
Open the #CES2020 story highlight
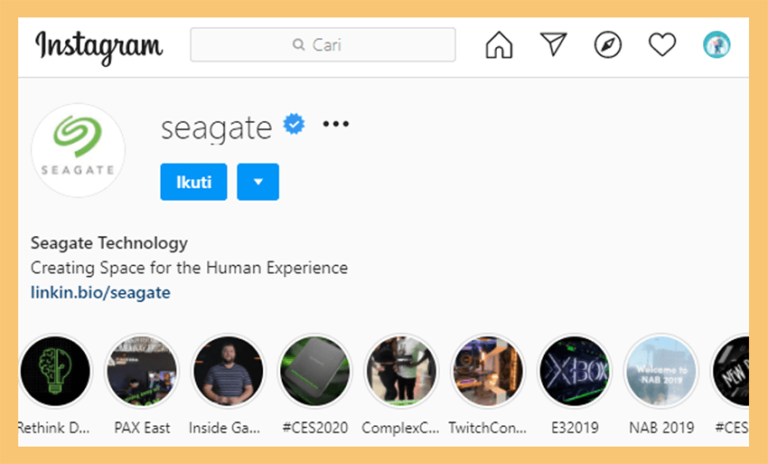click(x=315, y=371)
